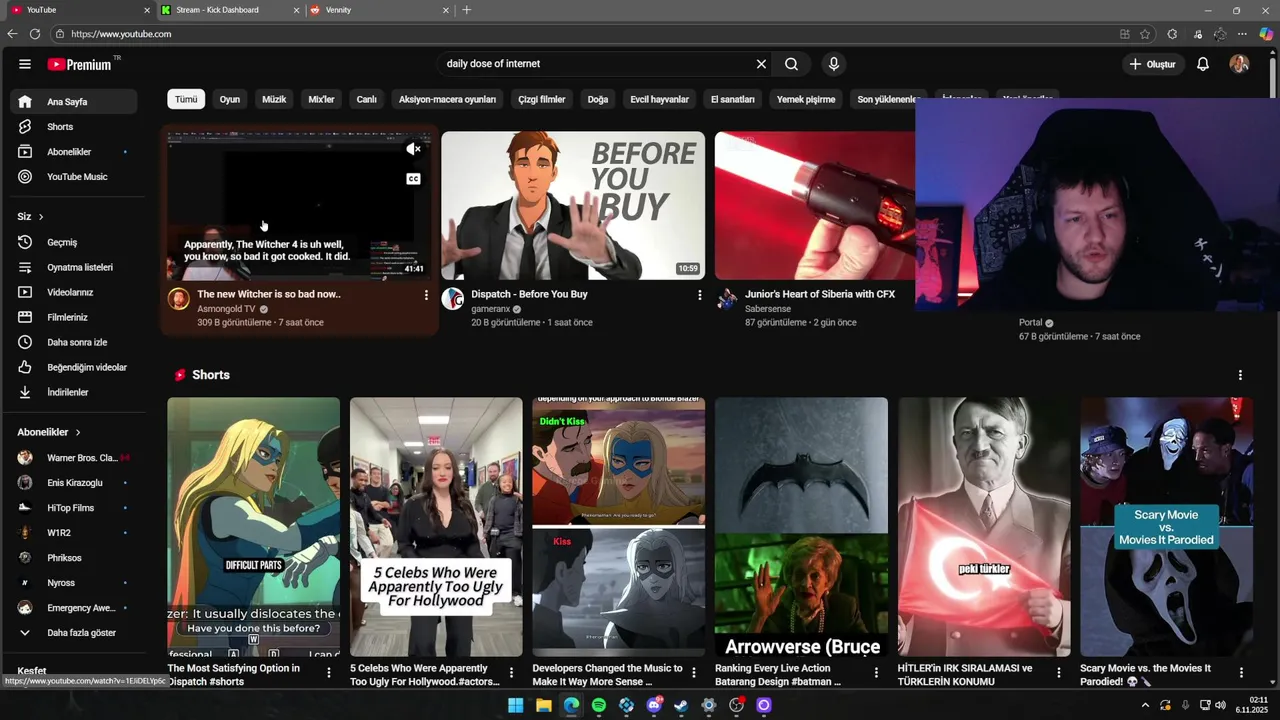Open Shorts in the sidebar
The width and height of the screenshot is (1280, 720).
pos(74,127)
